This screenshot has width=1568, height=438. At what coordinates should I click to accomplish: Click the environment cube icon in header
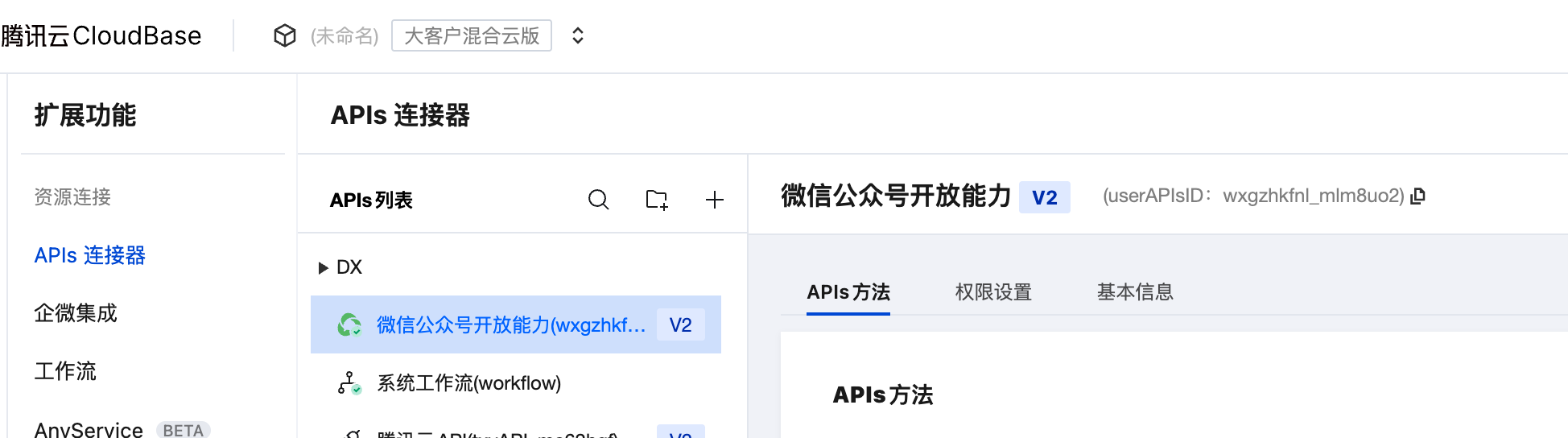[285, 35]
